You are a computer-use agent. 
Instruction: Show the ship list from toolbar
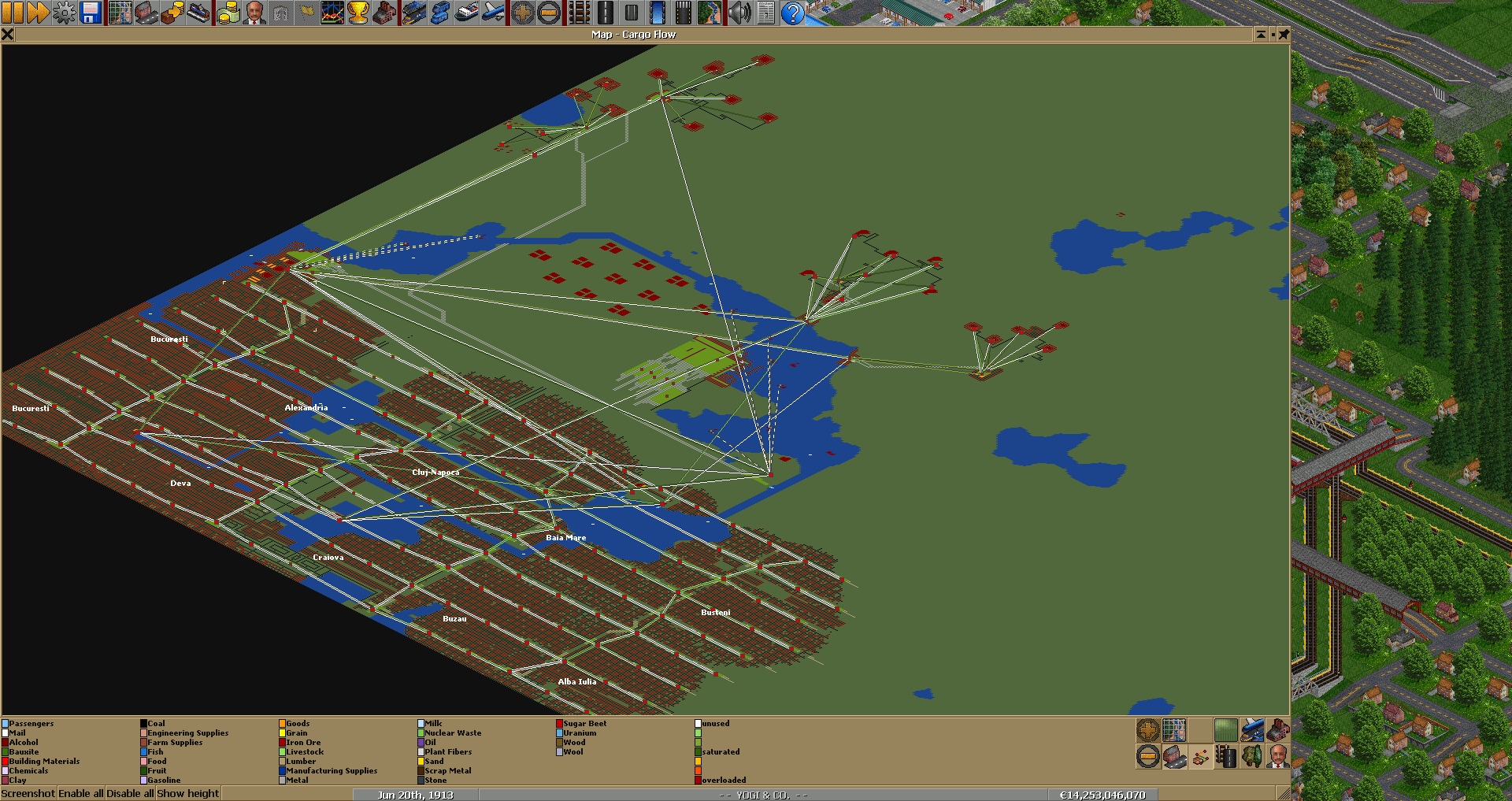(x=466, y=13)
